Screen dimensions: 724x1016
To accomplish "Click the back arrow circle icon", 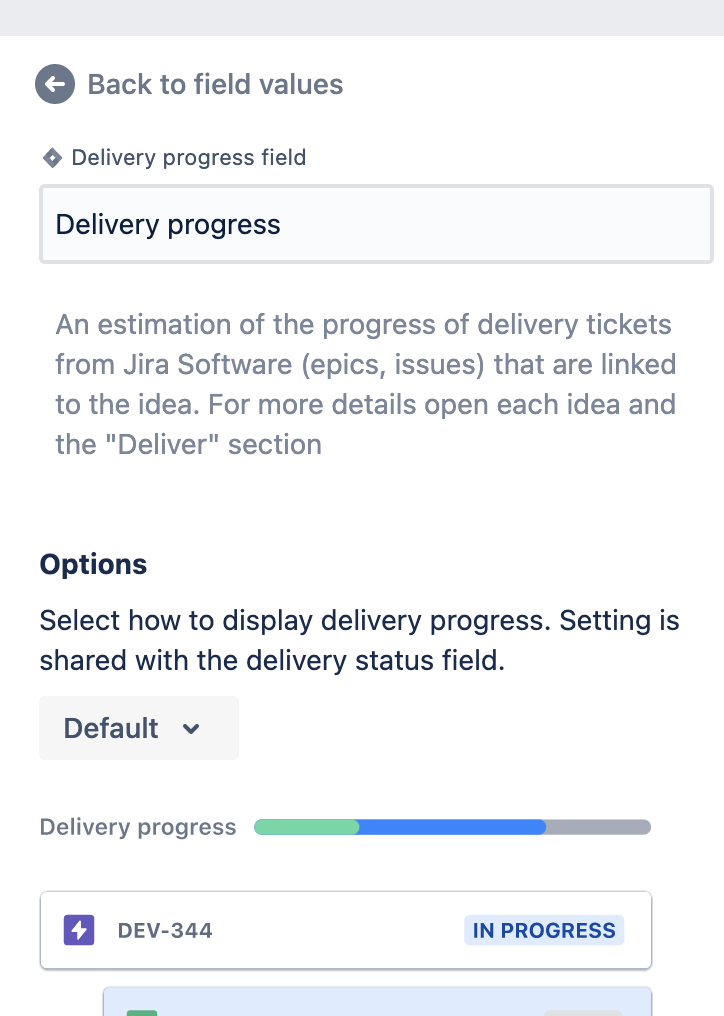I will [x=55, y=84].
